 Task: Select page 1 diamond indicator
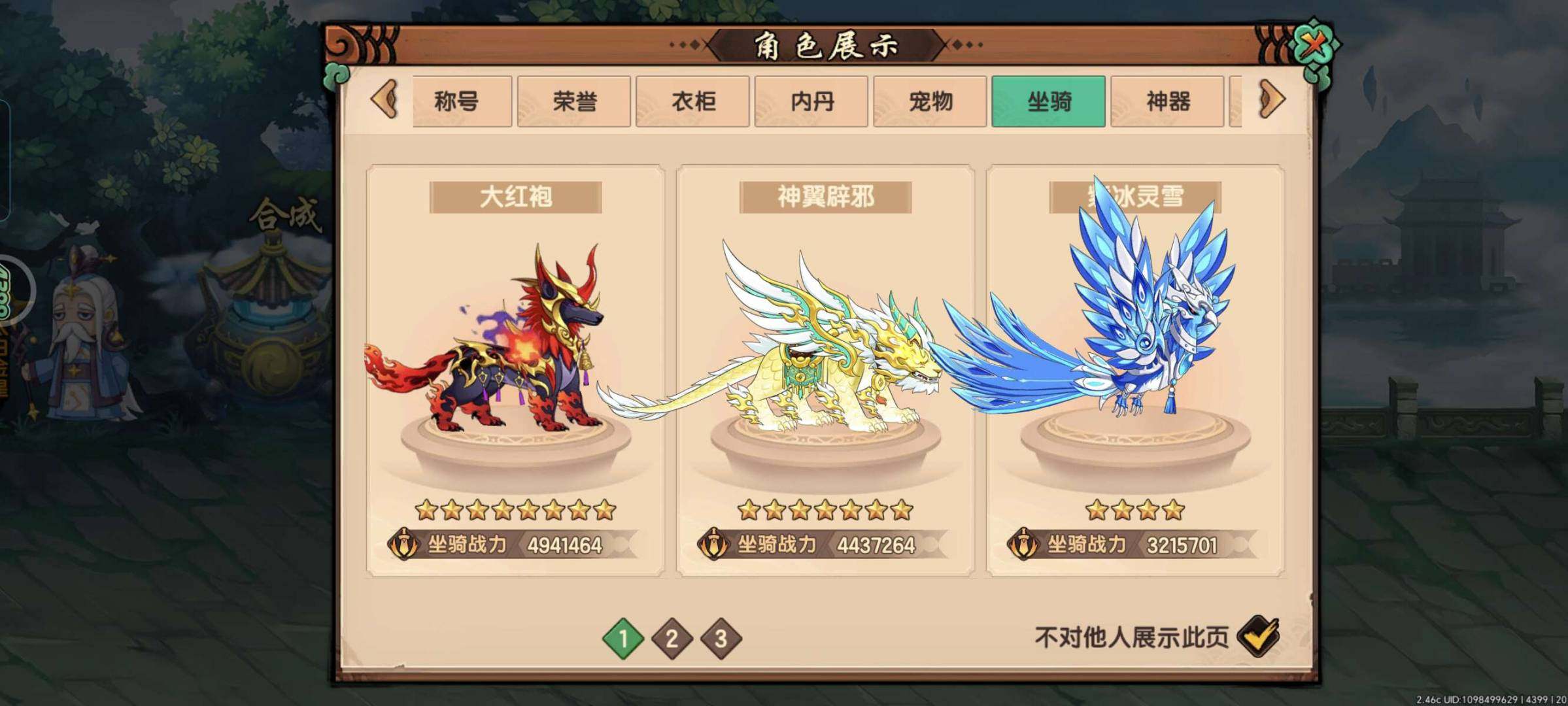pyautogui.click(x=622, y=638)
